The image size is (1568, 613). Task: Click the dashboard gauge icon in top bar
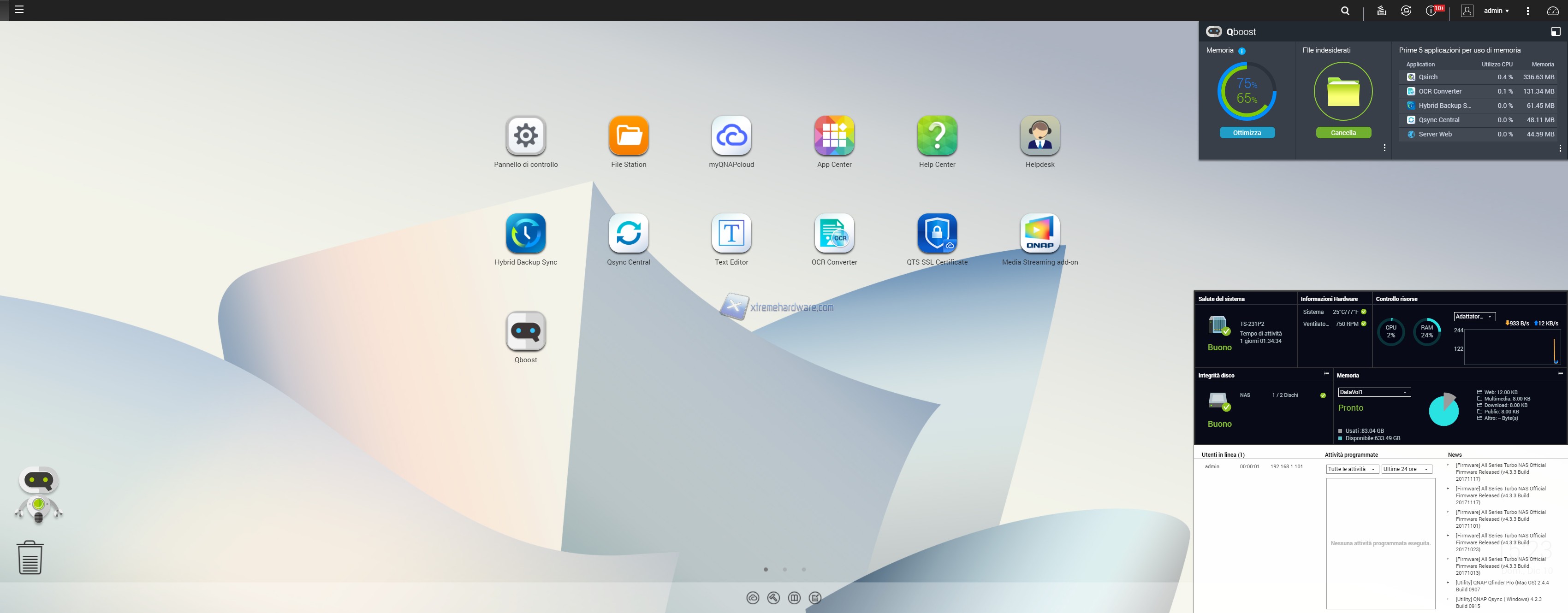(1552, 11)
